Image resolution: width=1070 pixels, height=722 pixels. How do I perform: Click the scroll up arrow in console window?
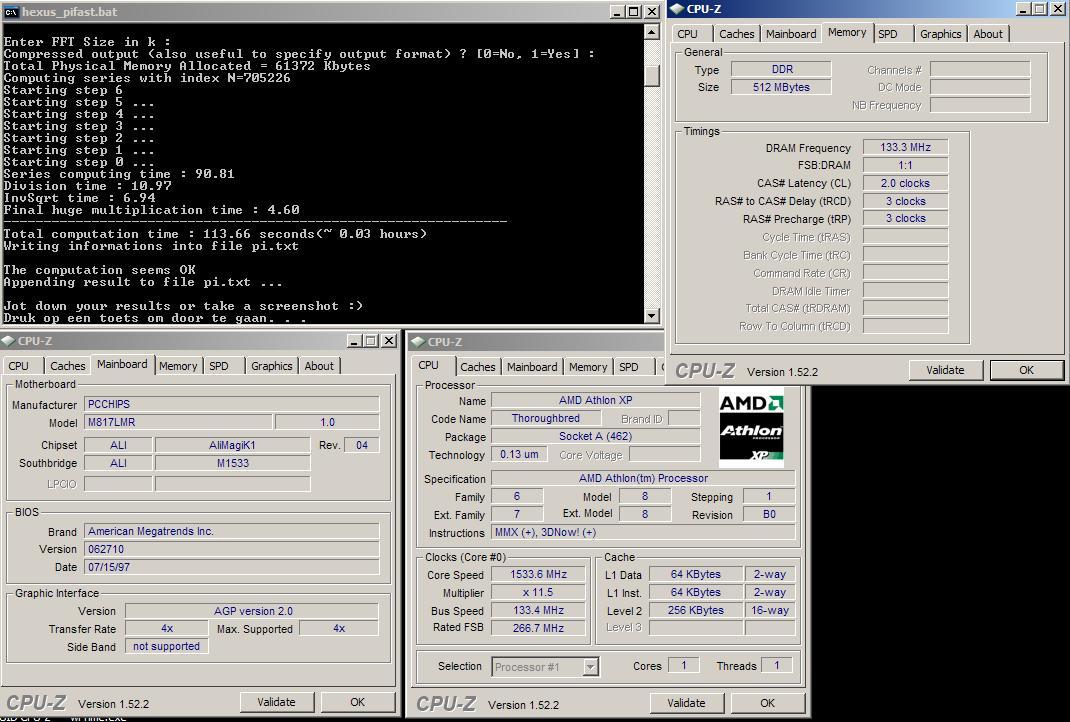(652, 32)
